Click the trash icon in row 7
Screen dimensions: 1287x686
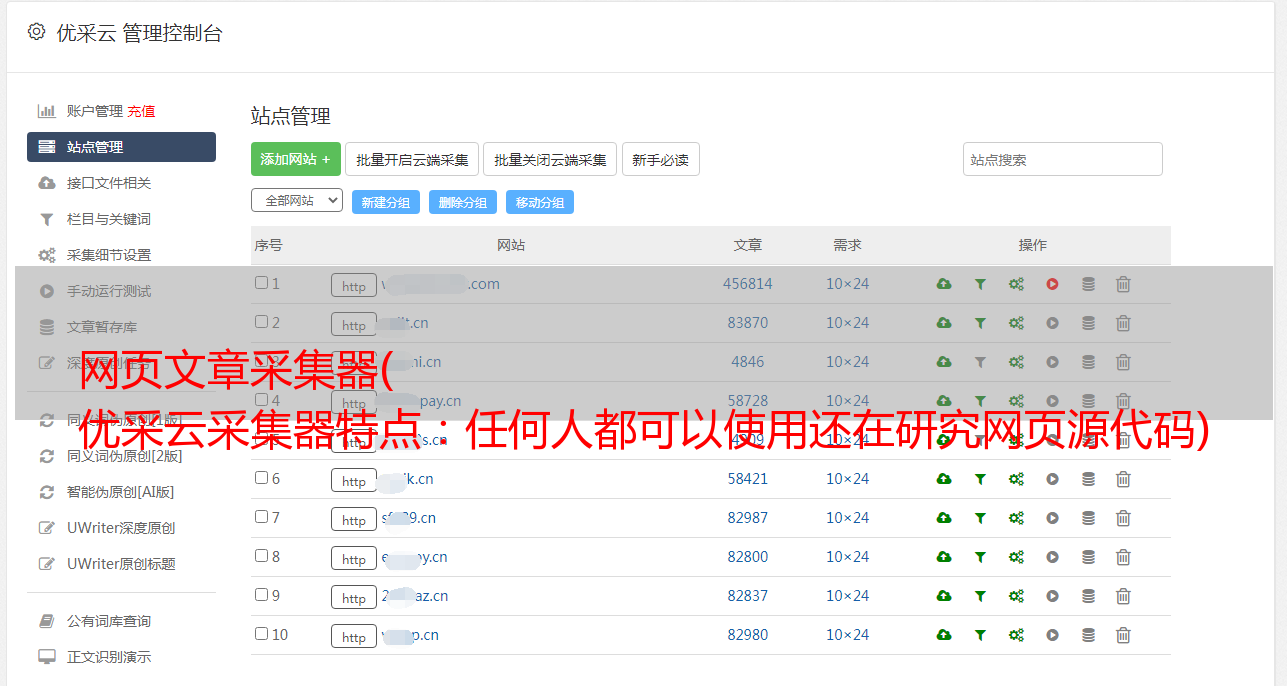coord(1123,518)
